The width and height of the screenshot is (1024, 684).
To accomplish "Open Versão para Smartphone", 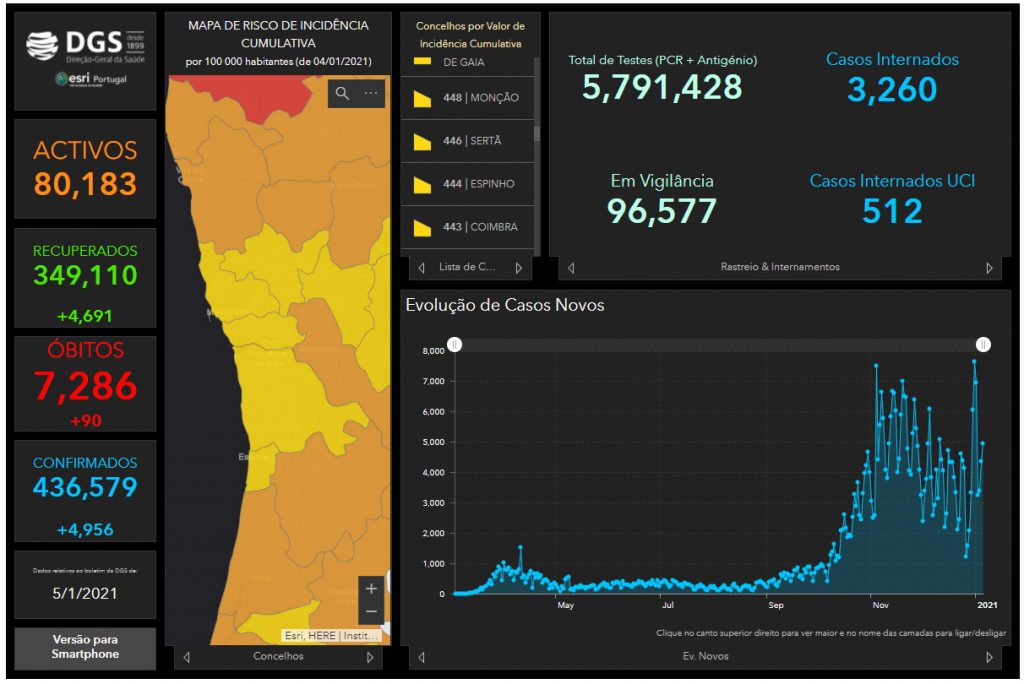I will (85, 647).
